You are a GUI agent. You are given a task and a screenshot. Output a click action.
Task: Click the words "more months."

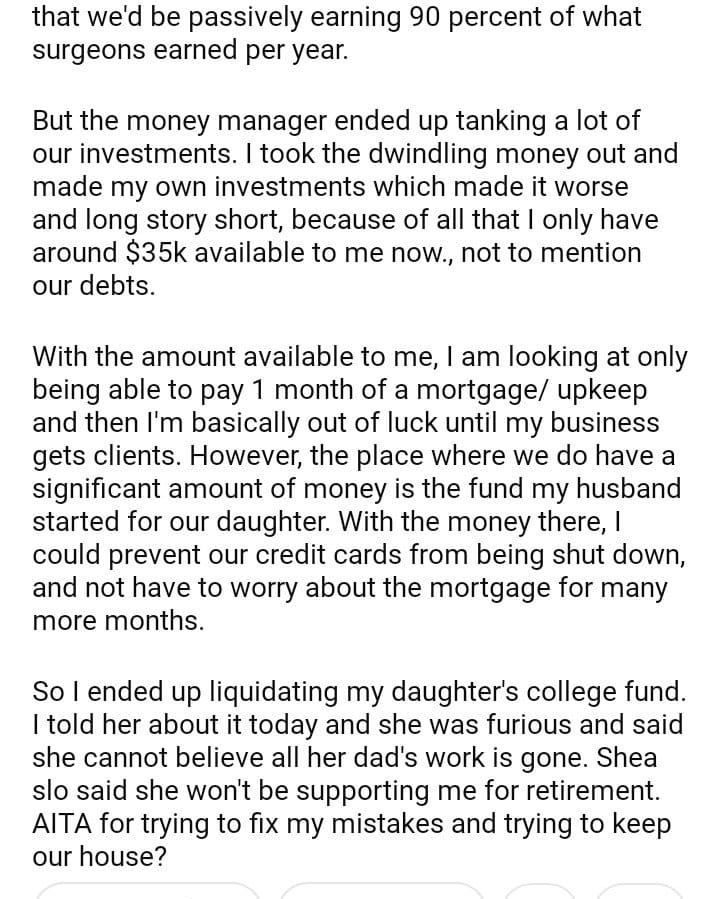(x=118, y=620)
